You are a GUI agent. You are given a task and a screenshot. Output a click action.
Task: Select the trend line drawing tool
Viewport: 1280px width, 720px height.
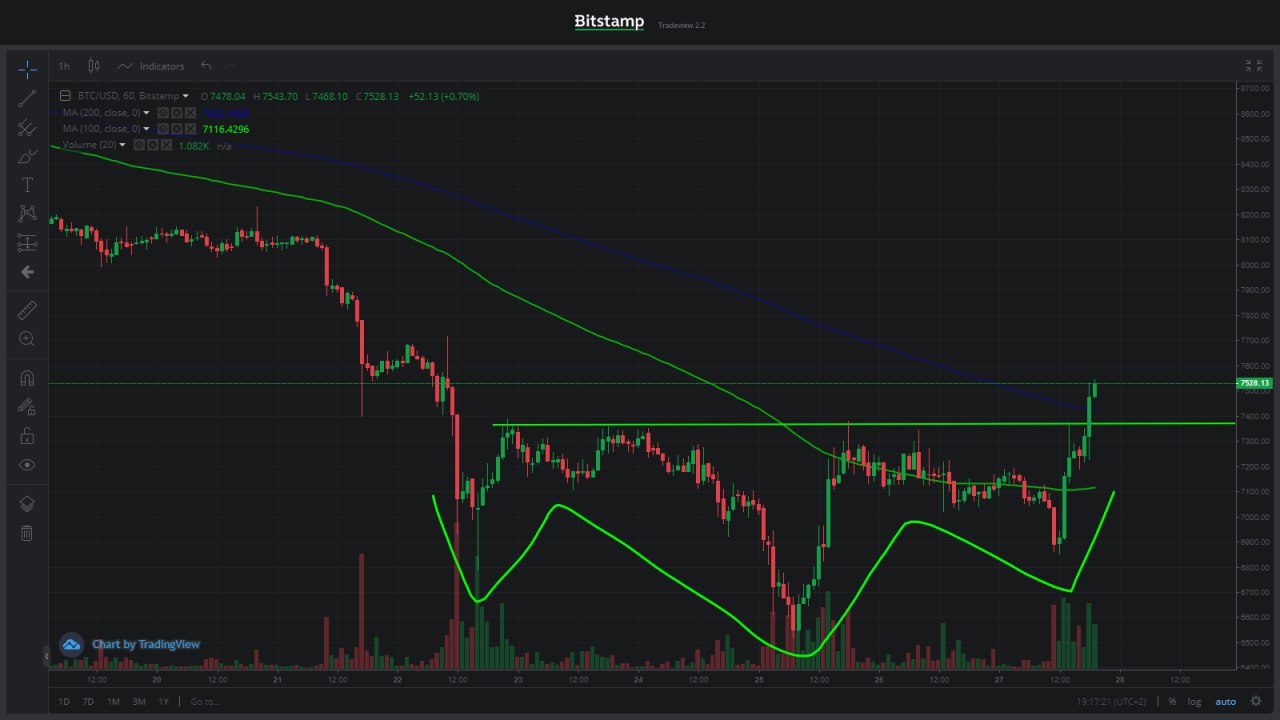point(27,98)
